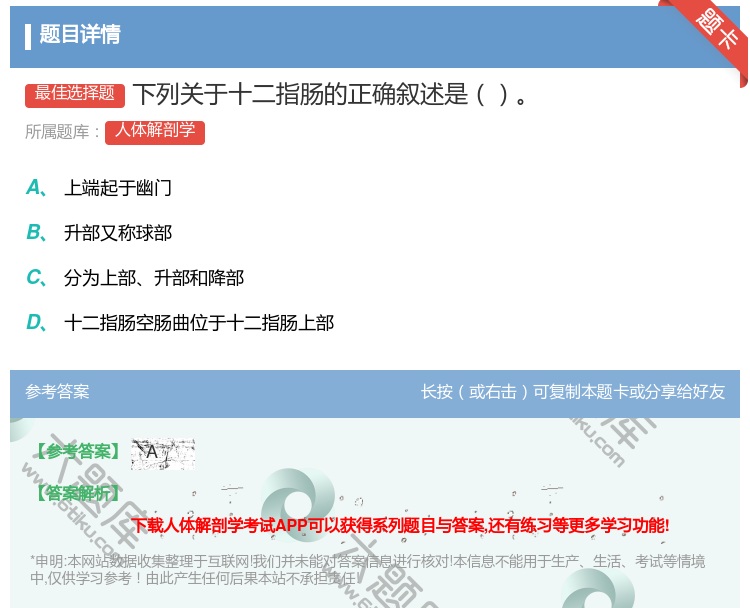Click the 【参考答案】 label
The image size is (750, 608).
point(78,451)
